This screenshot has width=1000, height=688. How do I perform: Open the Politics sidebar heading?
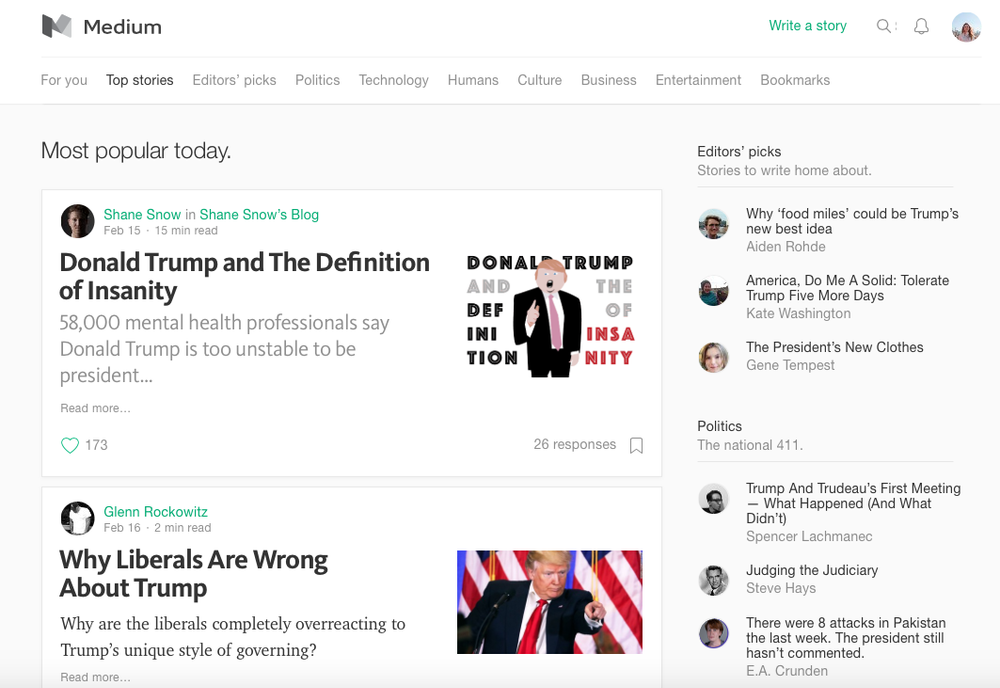tap(719, 427)
